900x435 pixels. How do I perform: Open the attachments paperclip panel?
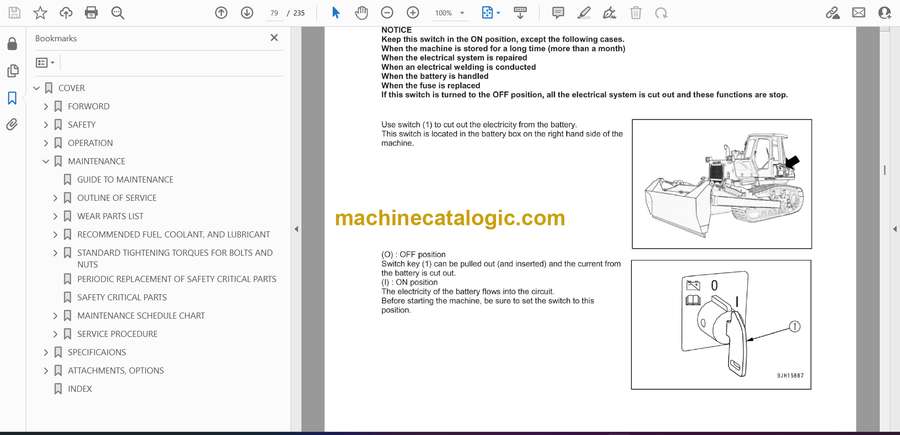pyautogui.click(x=12, y=125)
